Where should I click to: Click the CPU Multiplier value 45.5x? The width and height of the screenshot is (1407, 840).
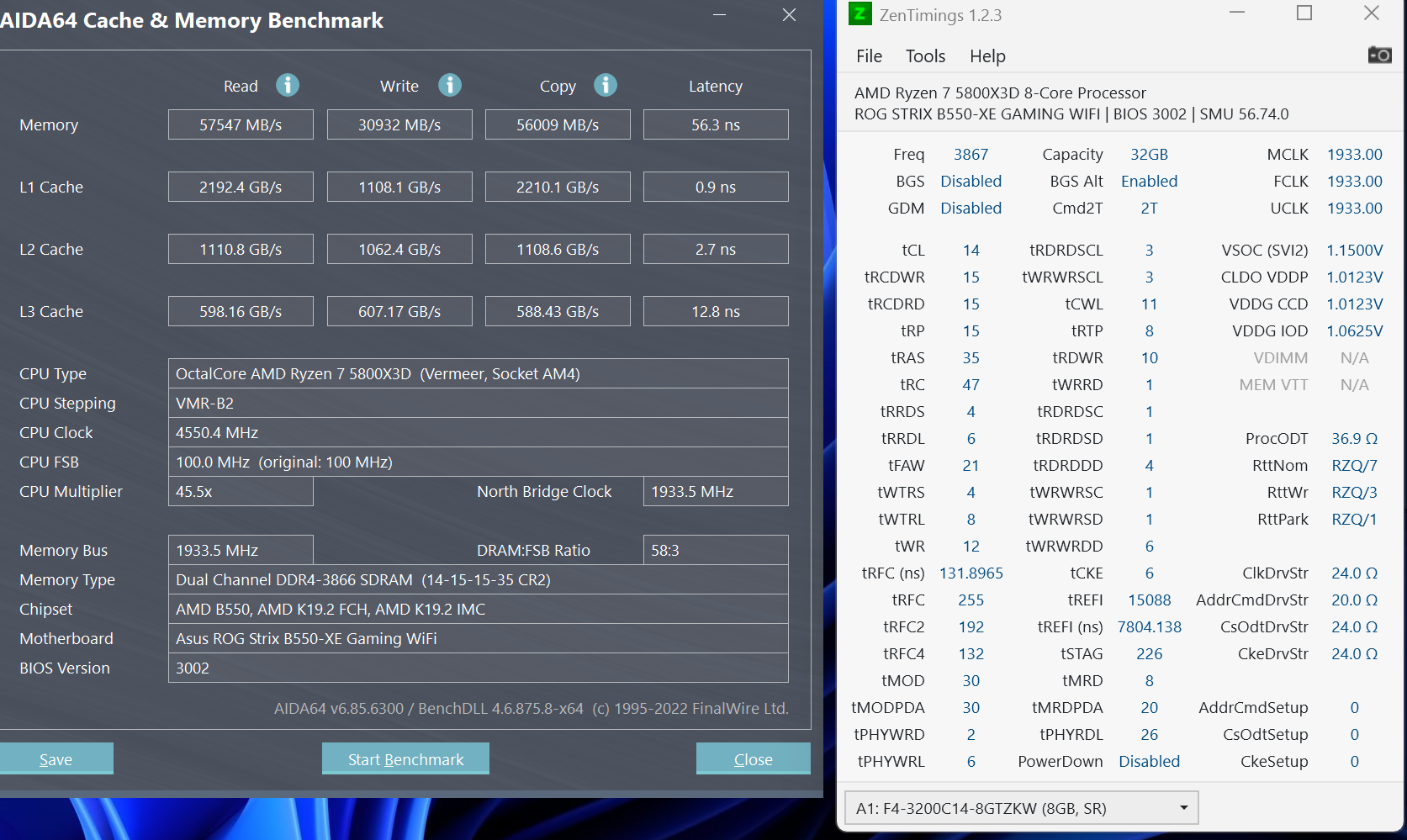(x=241, y=491)
